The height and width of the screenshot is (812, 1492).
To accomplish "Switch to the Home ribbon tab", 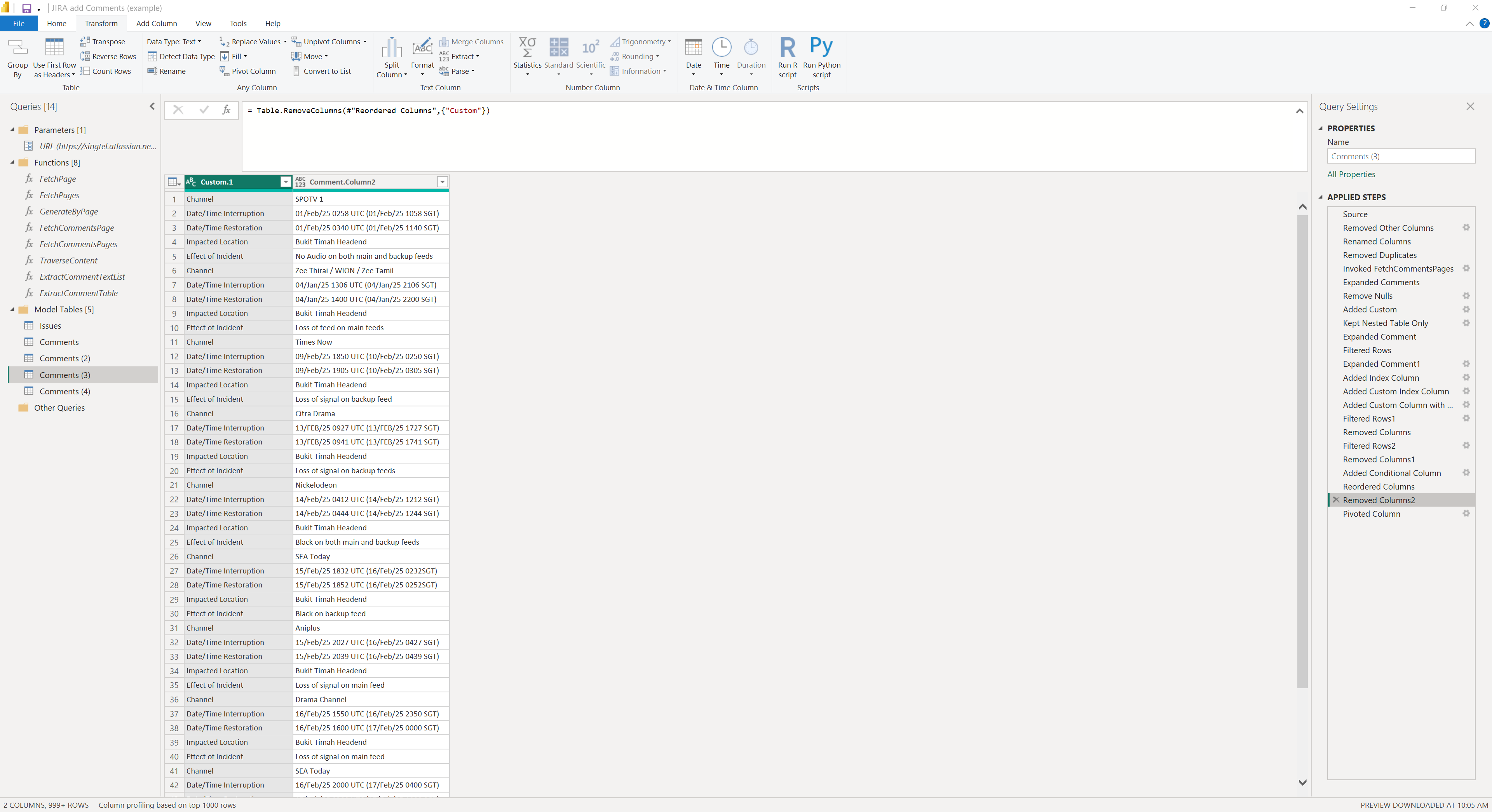I will pyautogui.click(x=56, y=23).
